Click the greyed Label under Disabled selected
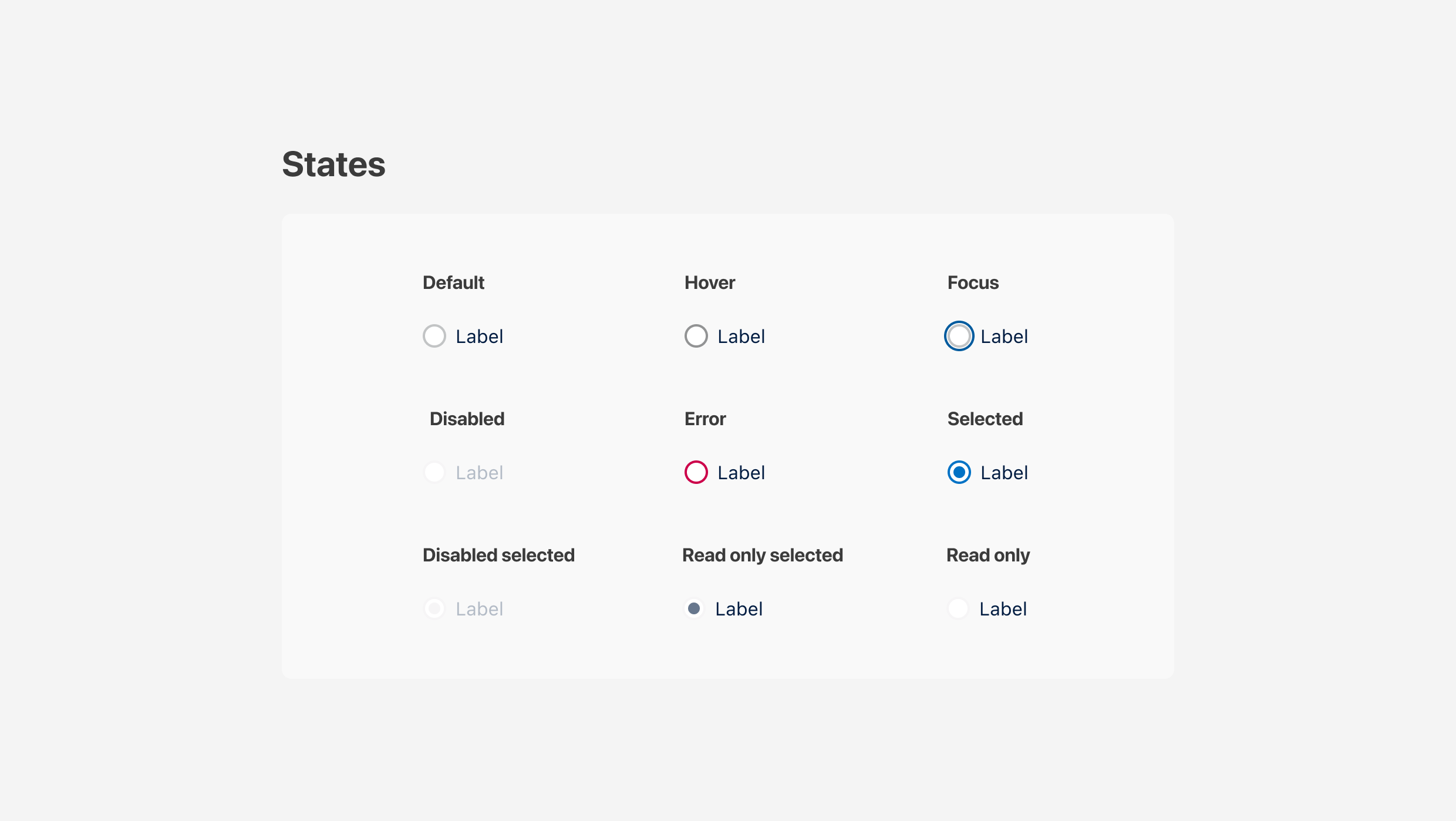1456x821 pixels. pos(479,609)
